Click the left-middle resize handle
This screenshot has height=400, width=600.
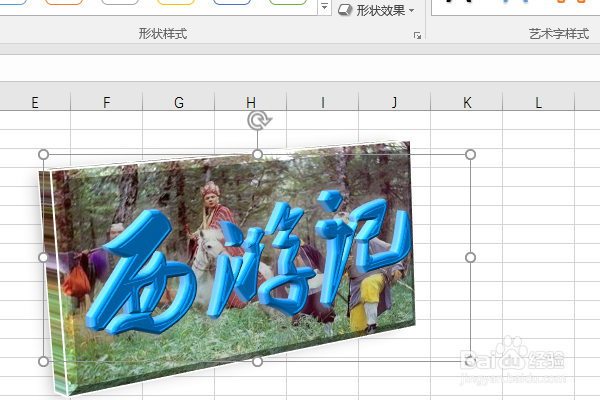[x=44, y=258]
